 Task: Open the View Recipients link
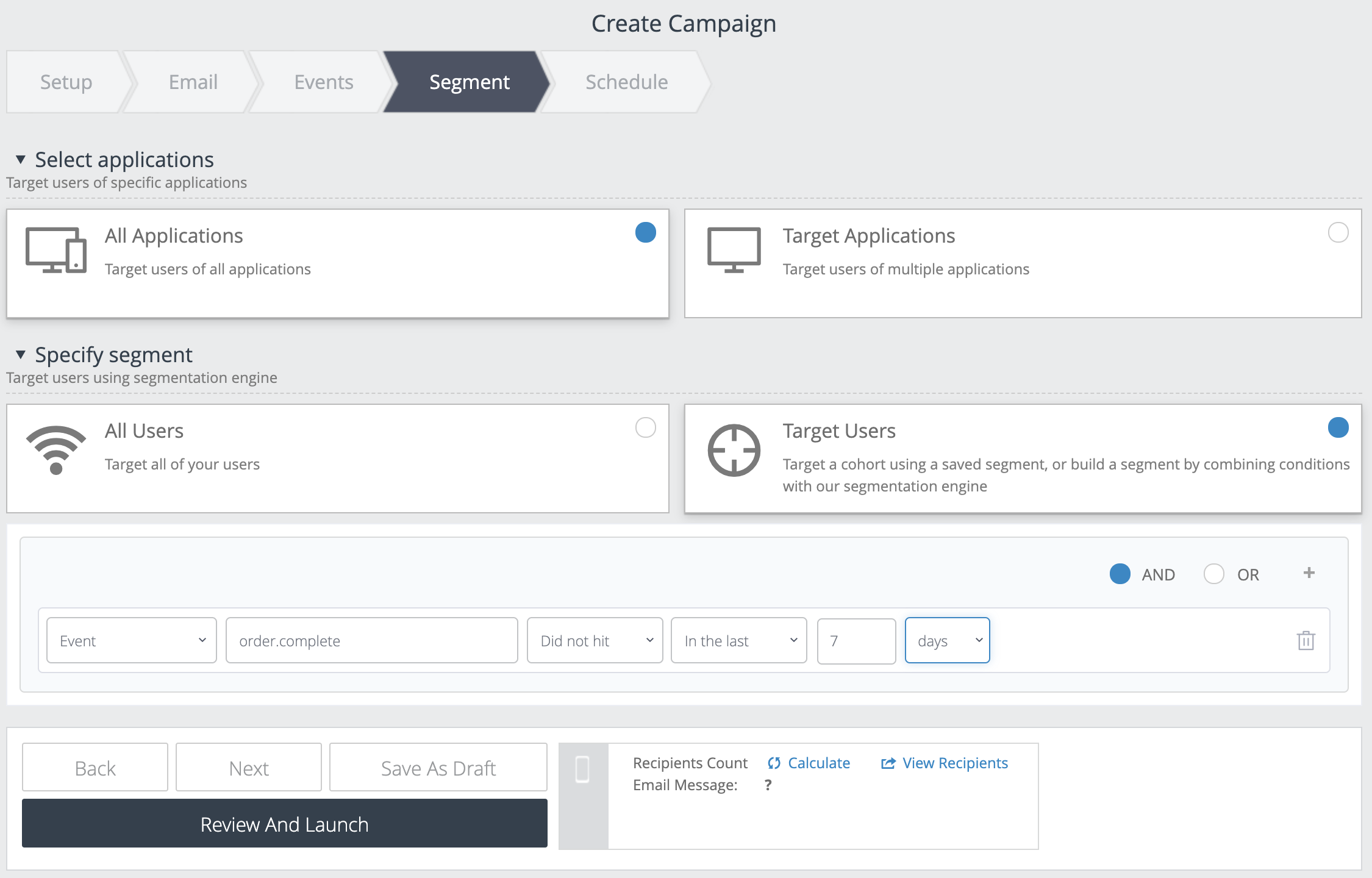click(x=954, y=763)
